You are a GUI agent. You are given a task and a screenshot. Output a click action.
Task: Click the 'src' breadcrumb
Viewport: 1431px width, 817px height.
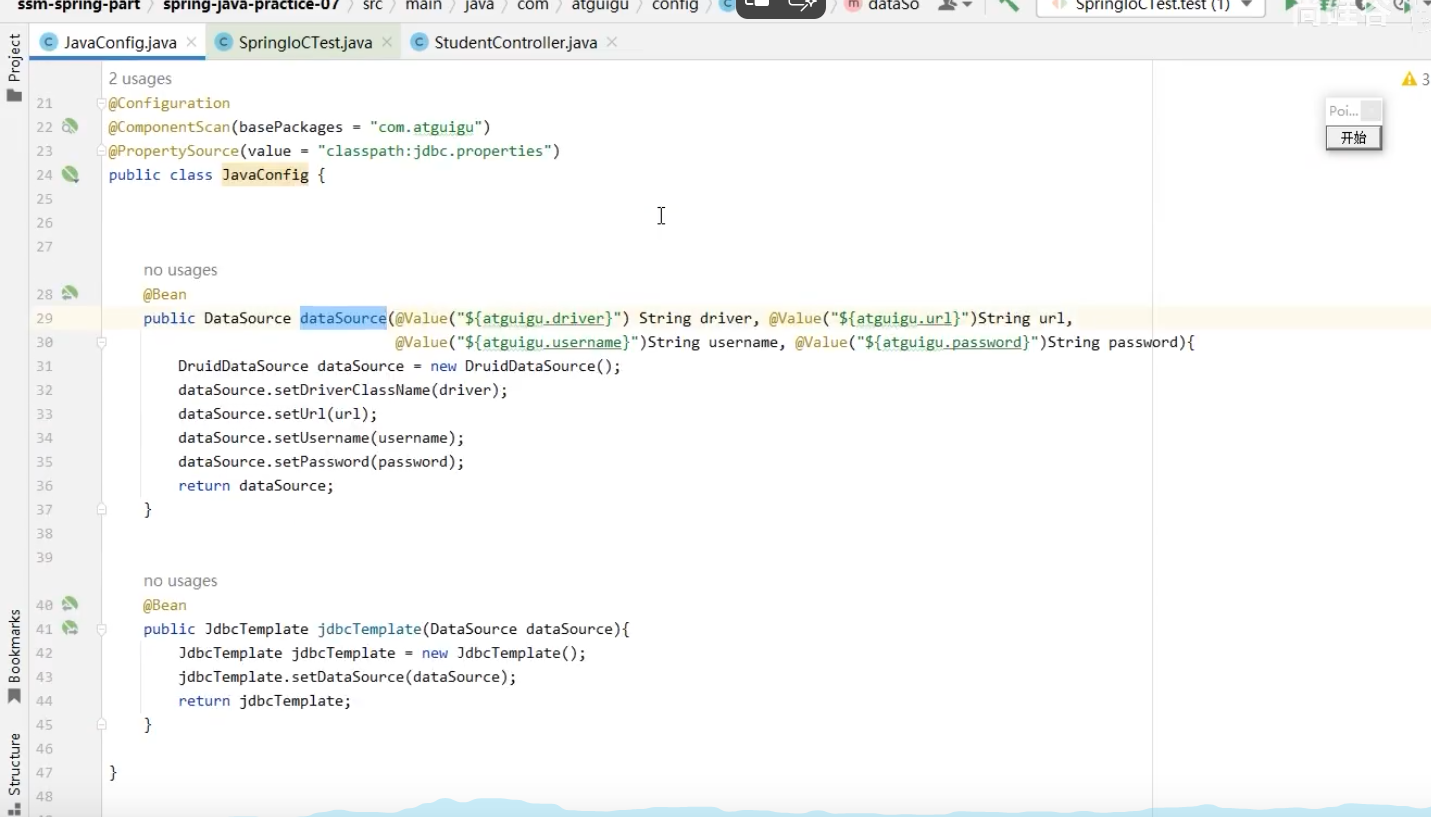coord(372,5)
